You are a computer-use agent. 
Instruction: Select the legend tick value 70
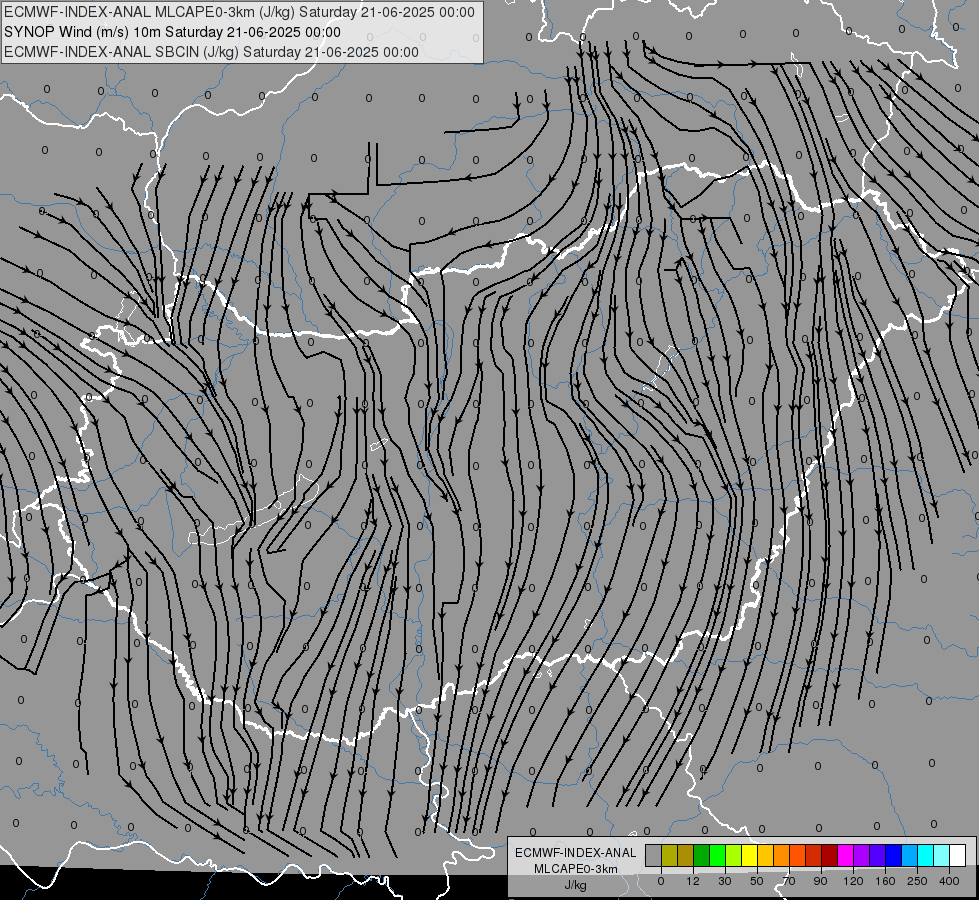point(789,881)
